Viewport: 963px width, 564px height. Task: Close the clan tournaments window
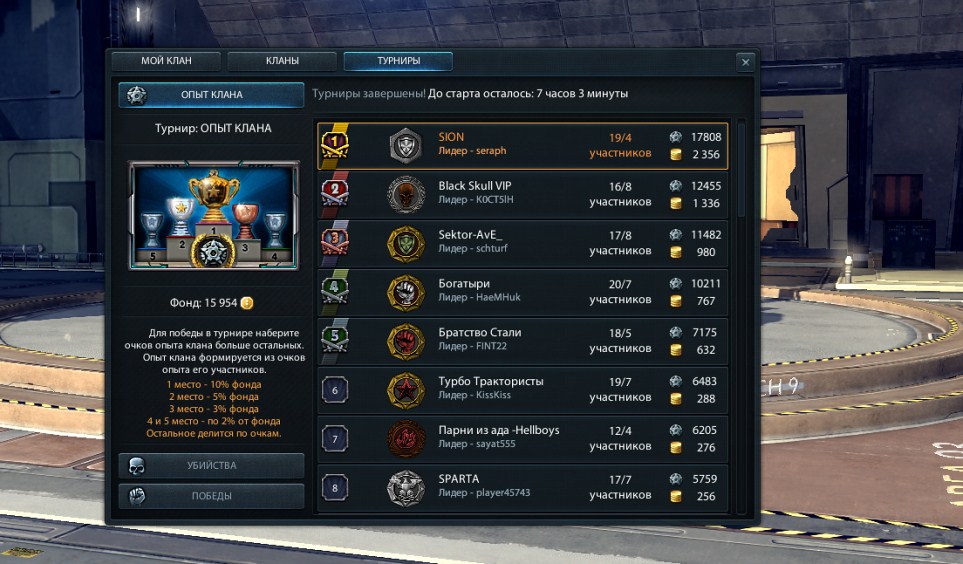tap(745, 62)
